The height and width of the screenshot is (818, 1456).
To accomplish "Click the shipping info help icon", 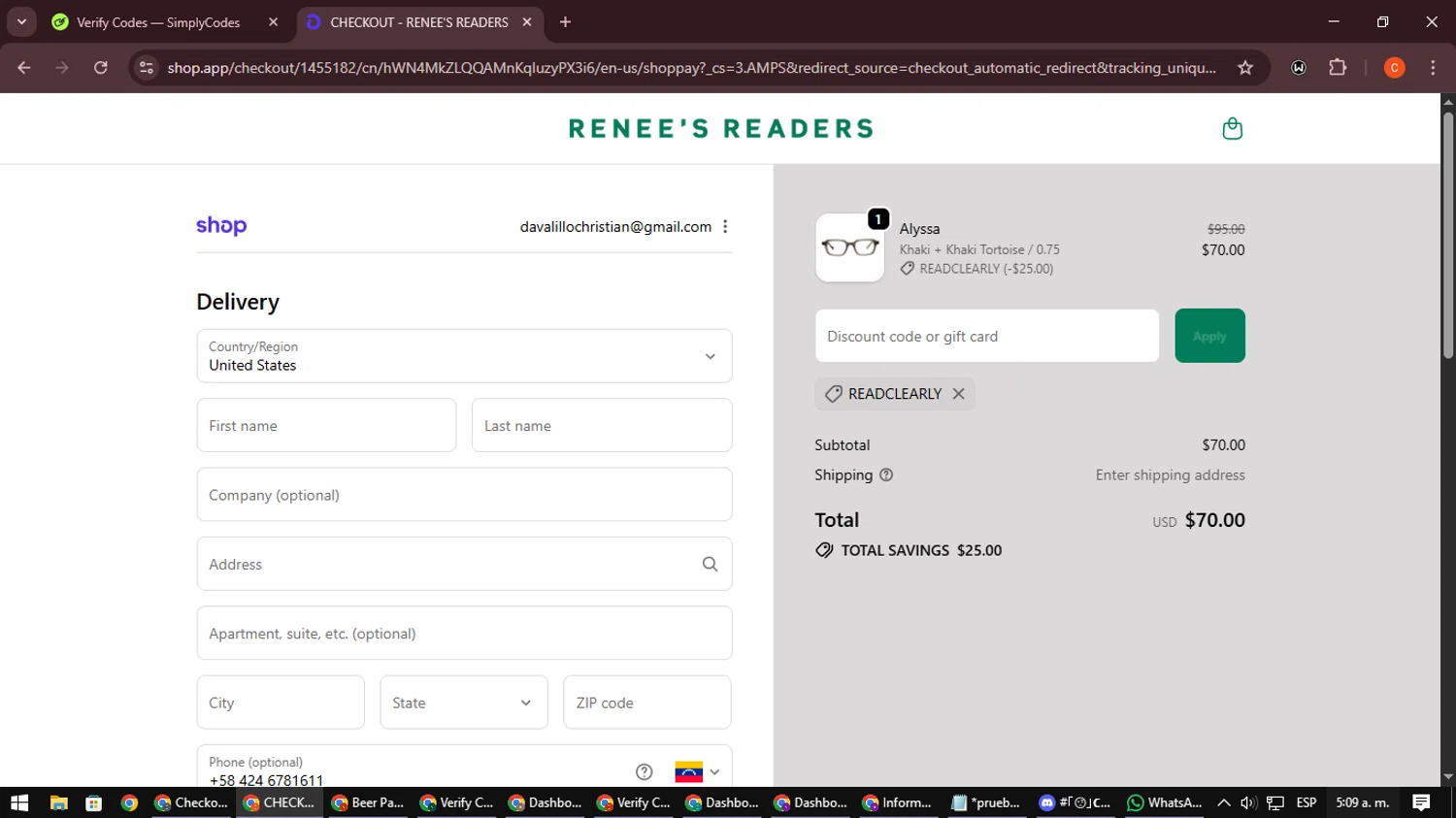I will click(886, 474).
